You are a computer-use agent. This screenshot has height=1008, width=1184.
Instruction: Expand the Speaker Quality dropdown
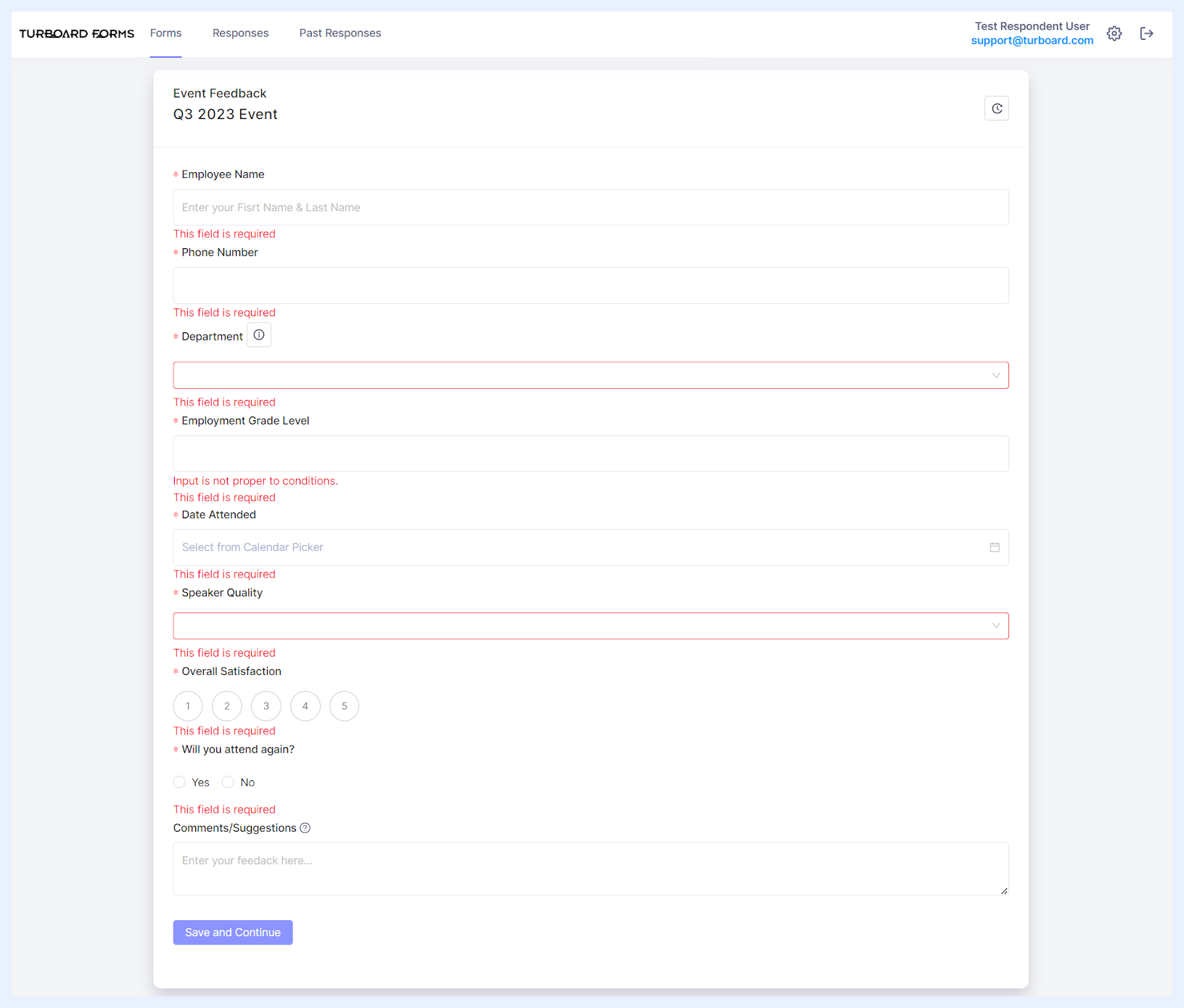click(591, 626)
